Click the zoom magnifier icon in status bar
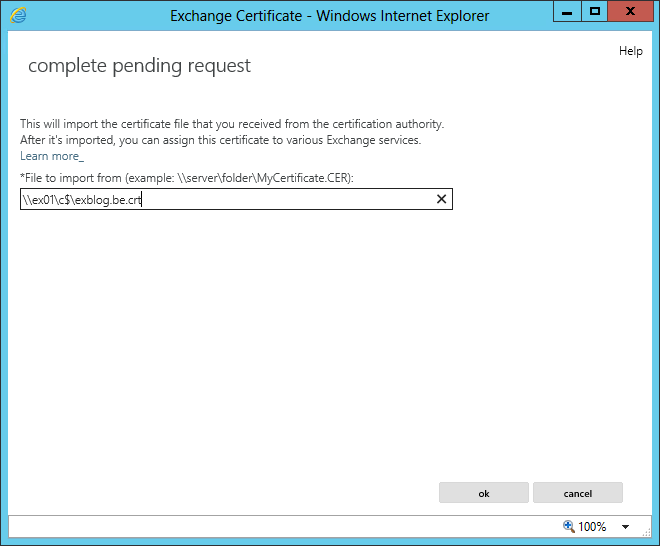Screen dimensions: 660x546 569,526
